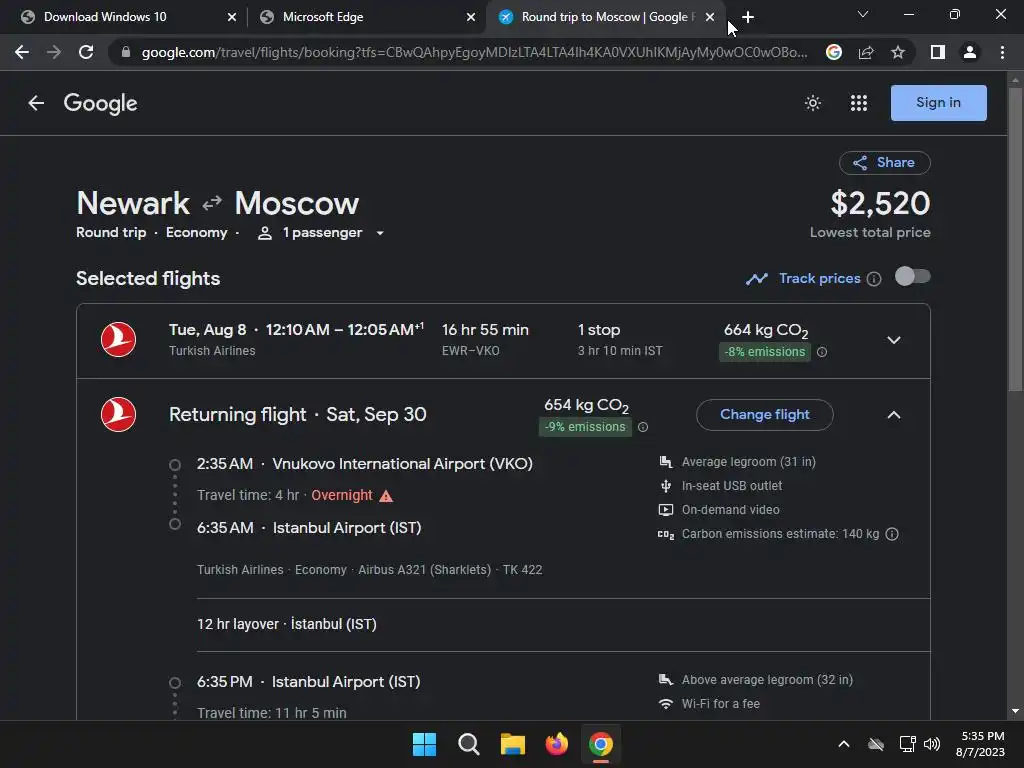Open the browser side panel icon

(x=938, y=52)
